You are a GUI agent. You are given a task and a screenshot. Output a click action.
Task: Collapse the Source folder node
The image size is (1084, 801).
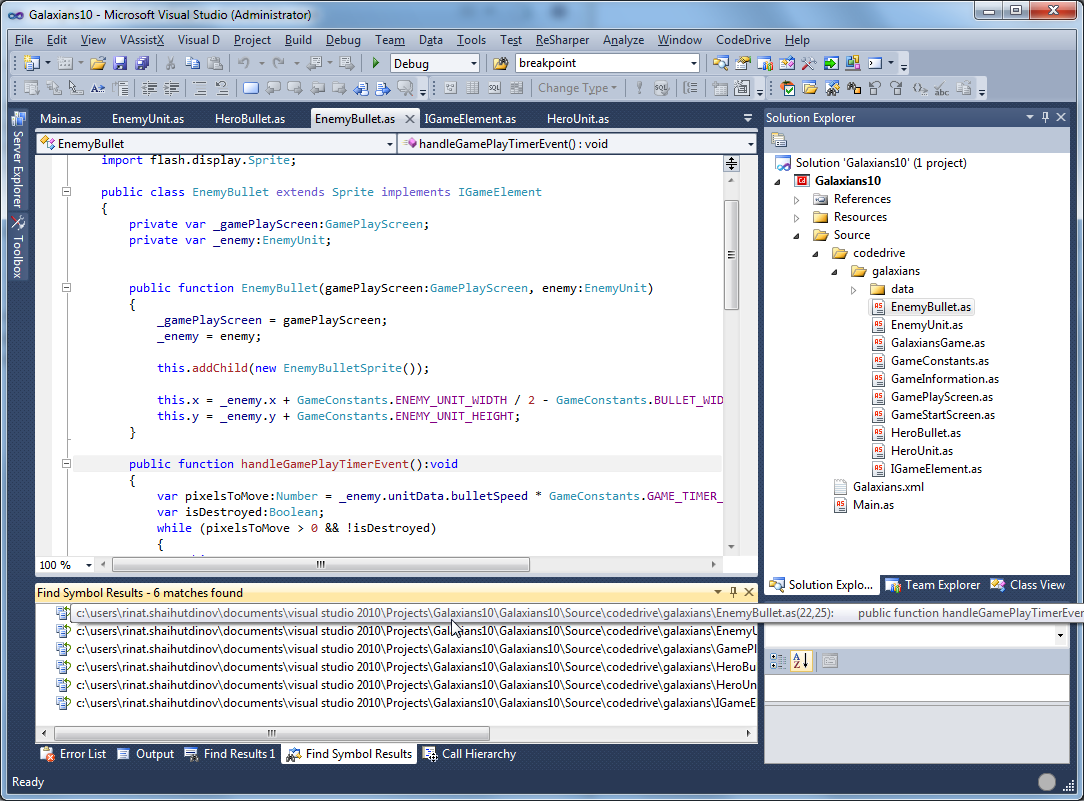pos(796,236)
